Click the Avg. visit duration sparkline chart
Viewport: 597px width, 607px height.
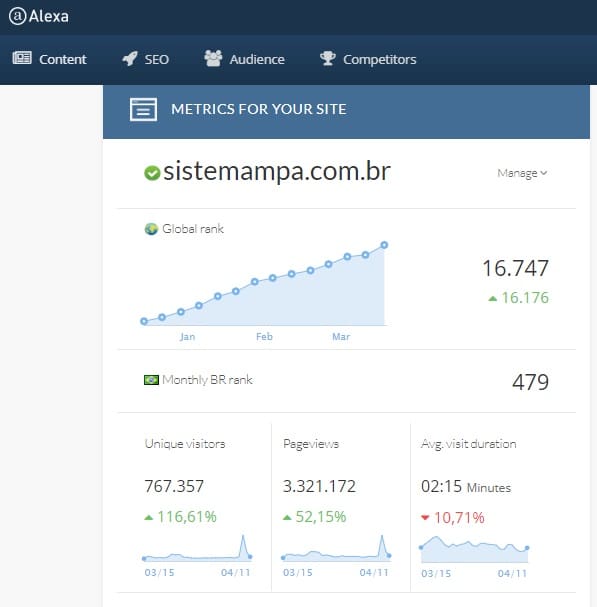474,549
